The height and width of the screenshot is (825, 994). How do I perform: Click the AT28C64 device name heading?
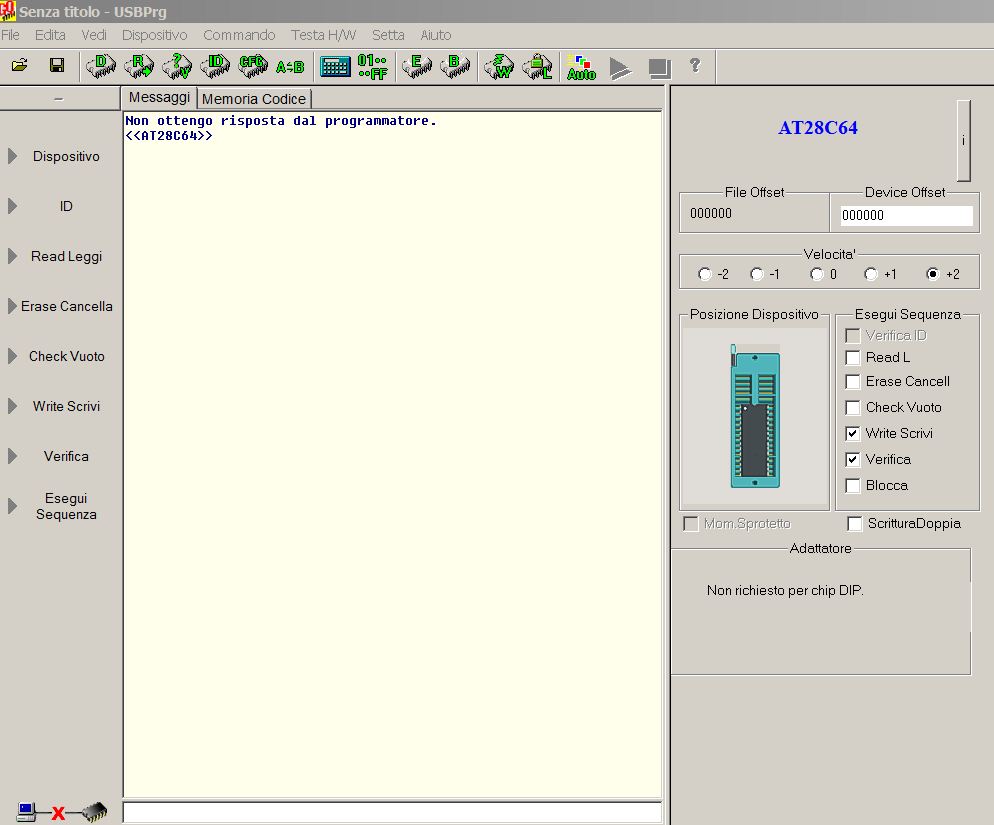[x=818, y=127]
